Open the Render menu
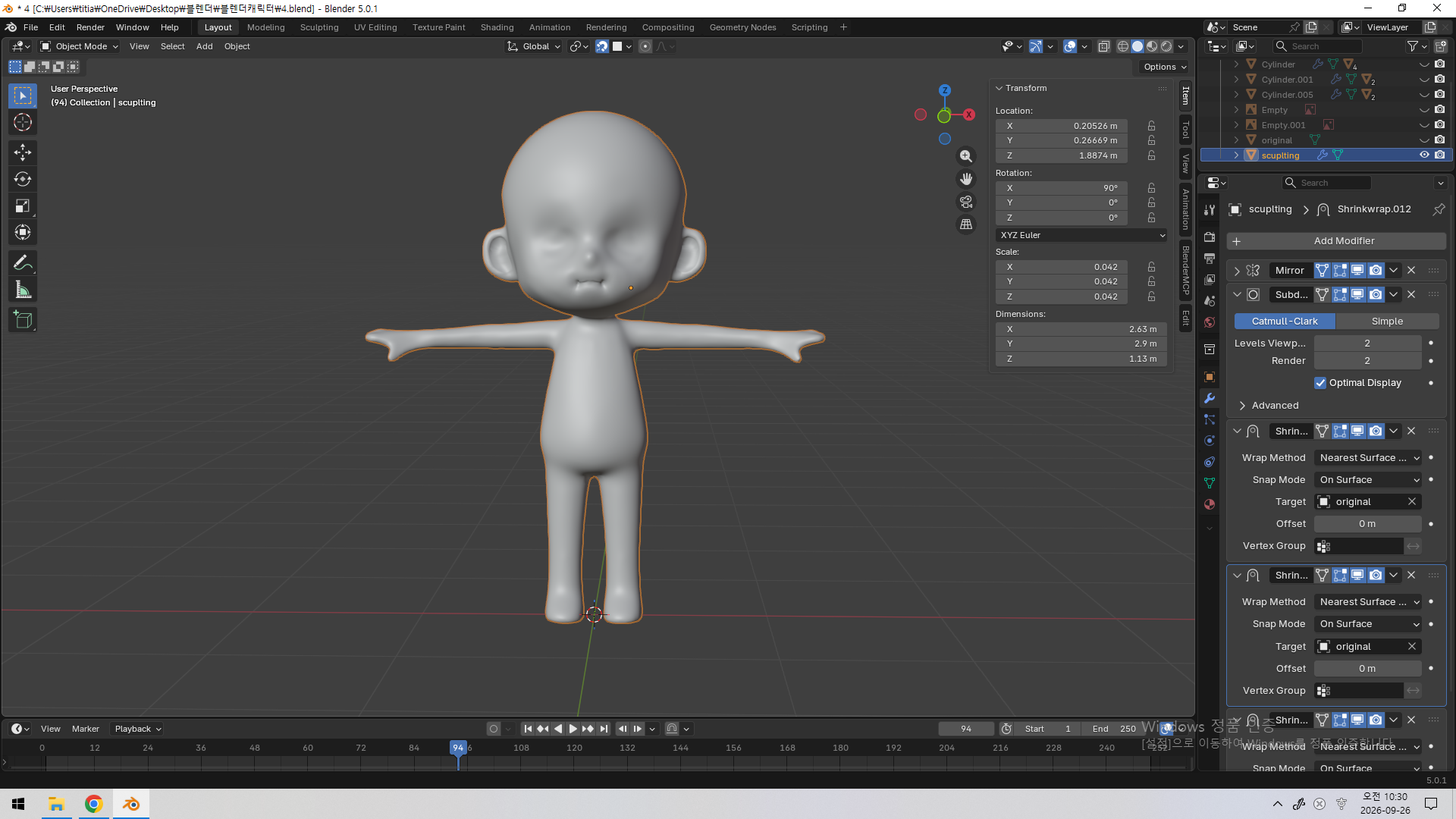 [90, 27]
